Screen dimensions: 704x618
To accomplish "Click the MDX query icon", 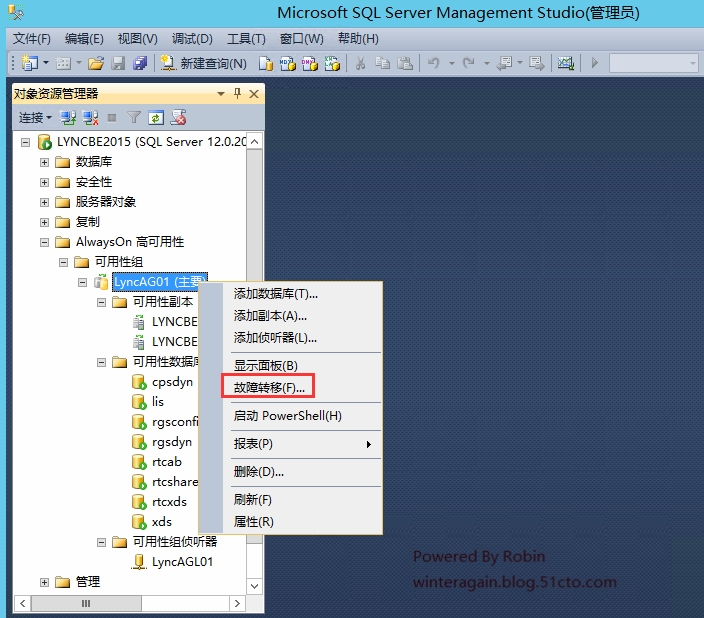I will 288,63.
